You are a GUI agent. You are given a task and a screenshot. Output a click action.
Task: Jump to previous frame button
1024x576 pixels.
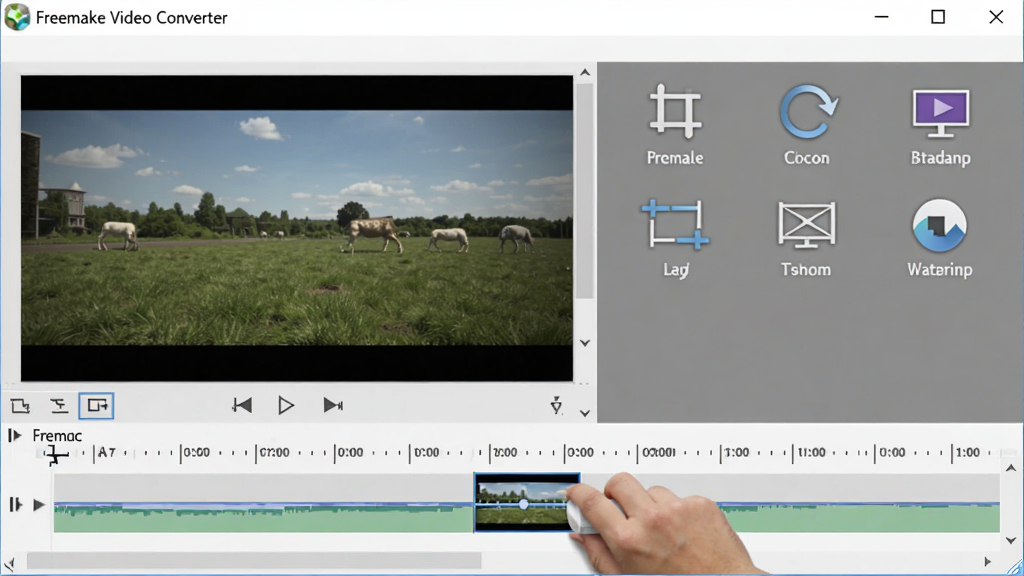pos(242,406)
